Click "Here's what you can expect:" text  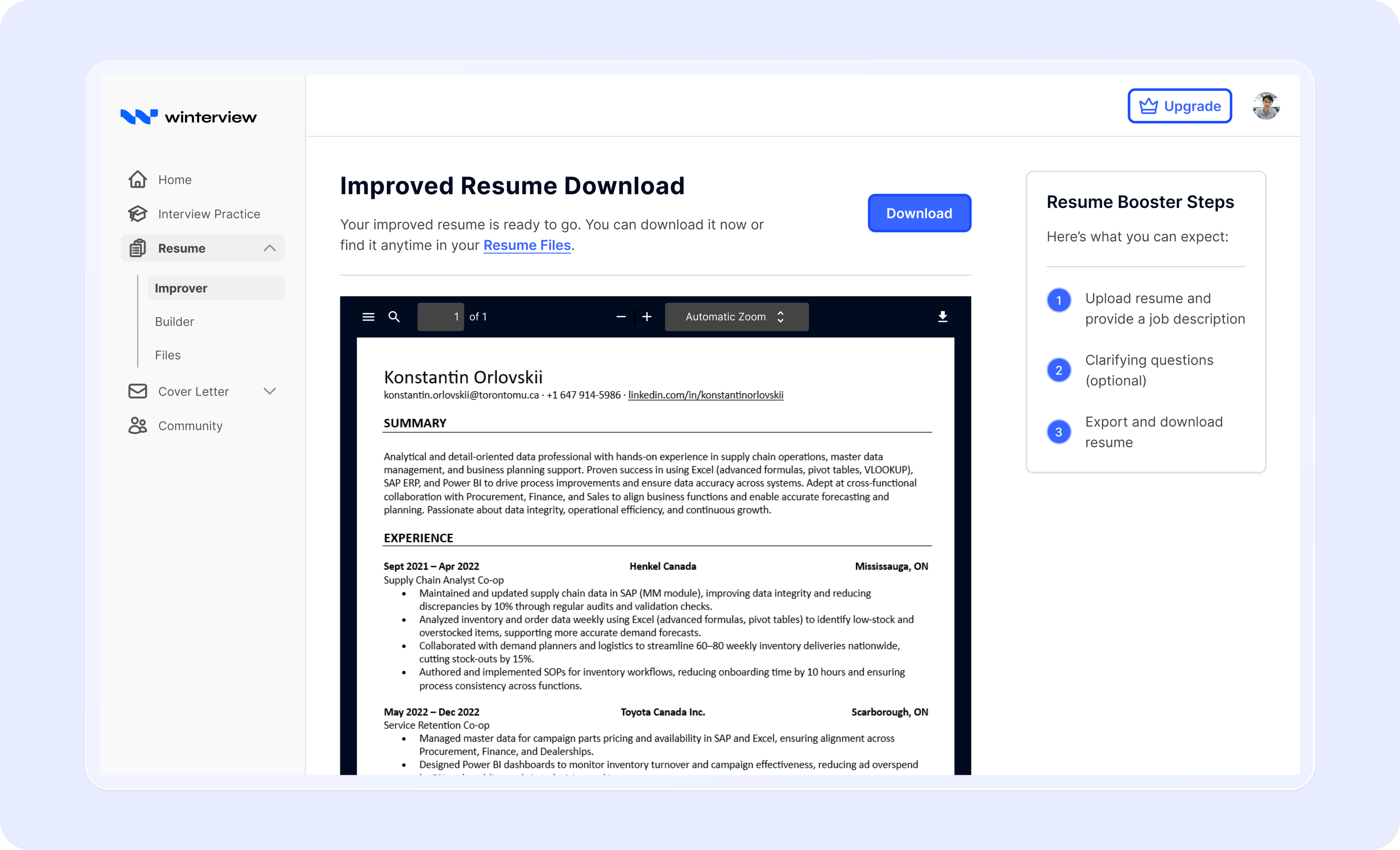pos(1137,237)
